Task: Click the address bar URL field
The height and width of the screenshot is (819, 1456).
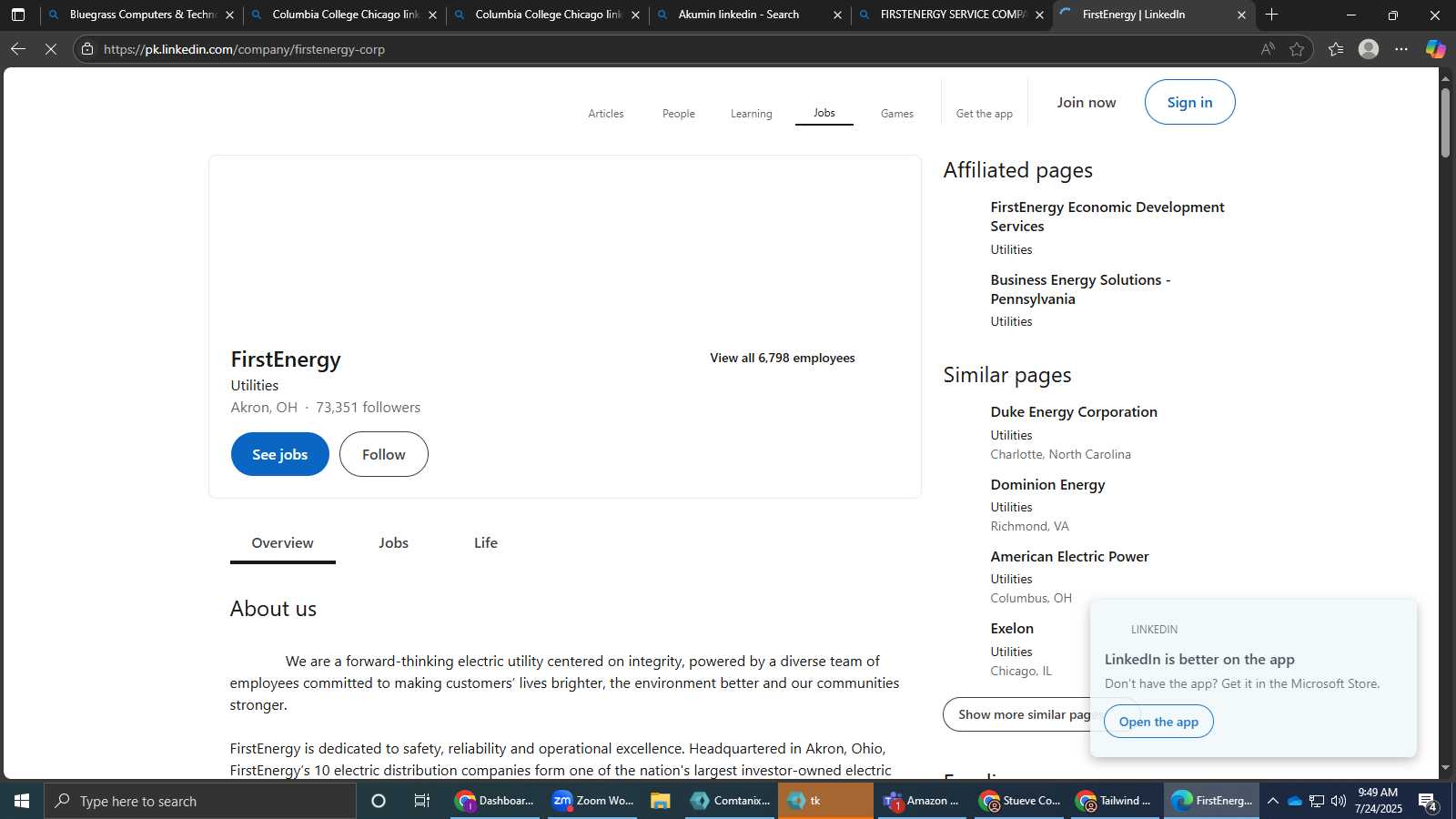Action: pyautogui.click(x=673, y=49)
